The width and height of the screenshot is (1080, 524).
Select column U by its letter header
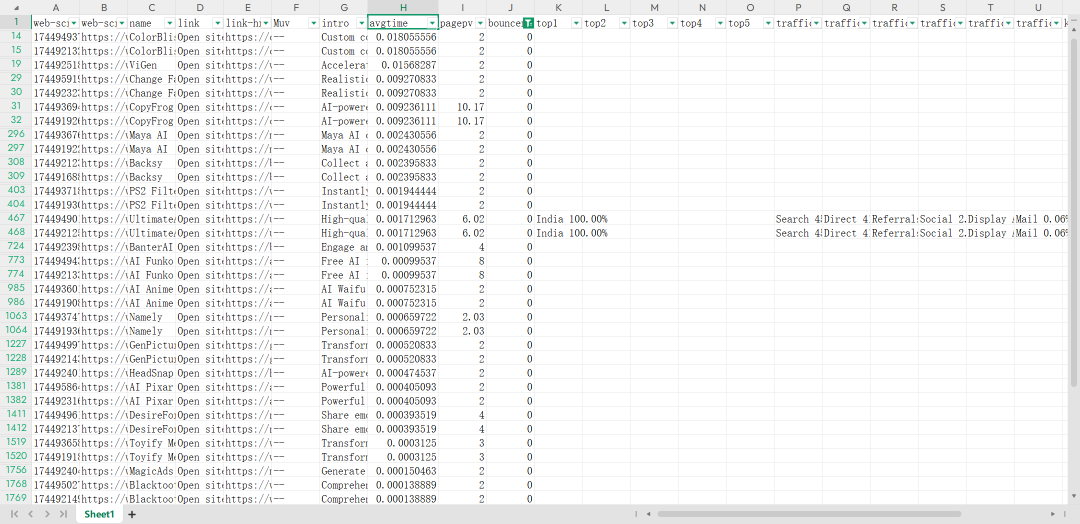(1038, 8)
